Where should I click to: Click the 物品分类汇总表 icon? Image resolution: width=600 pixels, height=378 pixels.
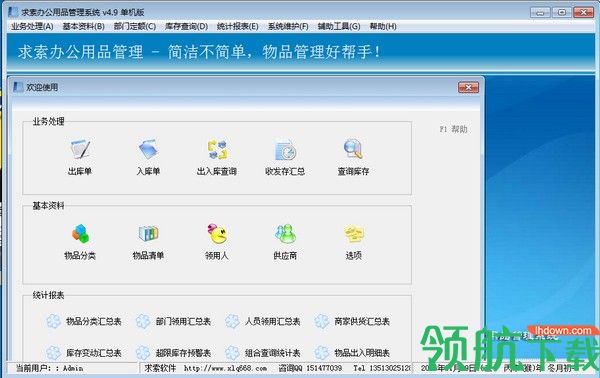point(54,321)
